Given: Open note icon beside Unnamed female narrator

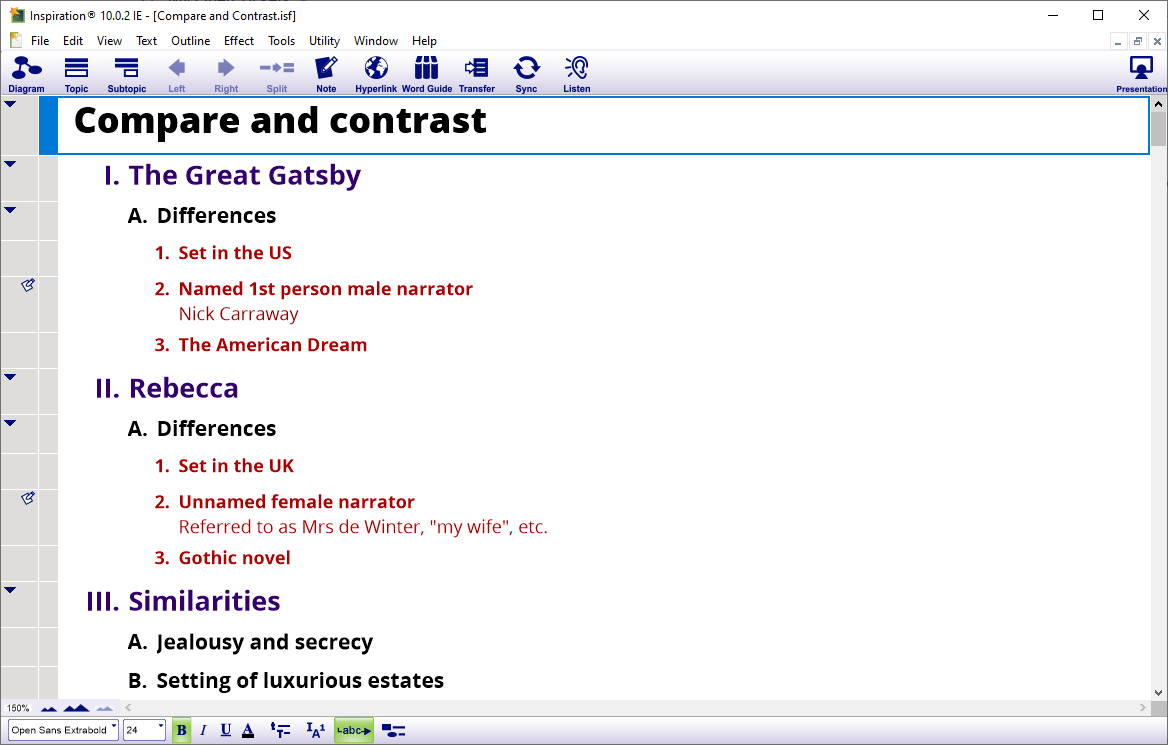Looking at the screenshot, I should point(28,498).
